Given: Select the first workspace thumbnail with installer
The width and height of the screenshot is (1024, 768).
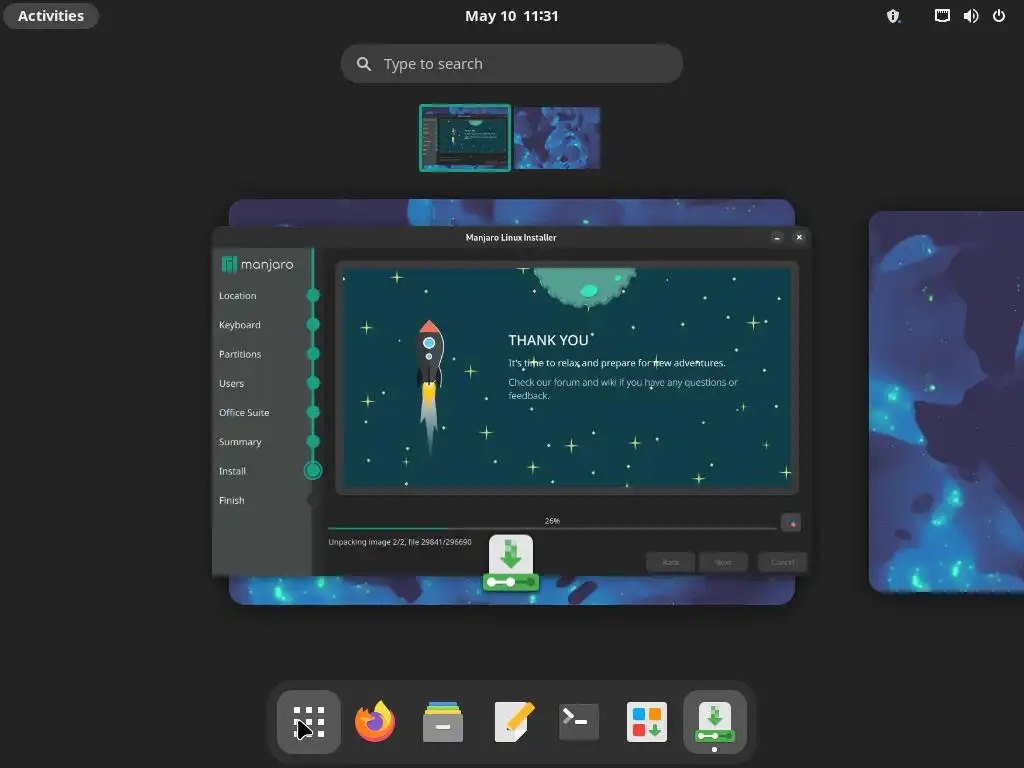Looking at the screenshot, I should [465, 138].
